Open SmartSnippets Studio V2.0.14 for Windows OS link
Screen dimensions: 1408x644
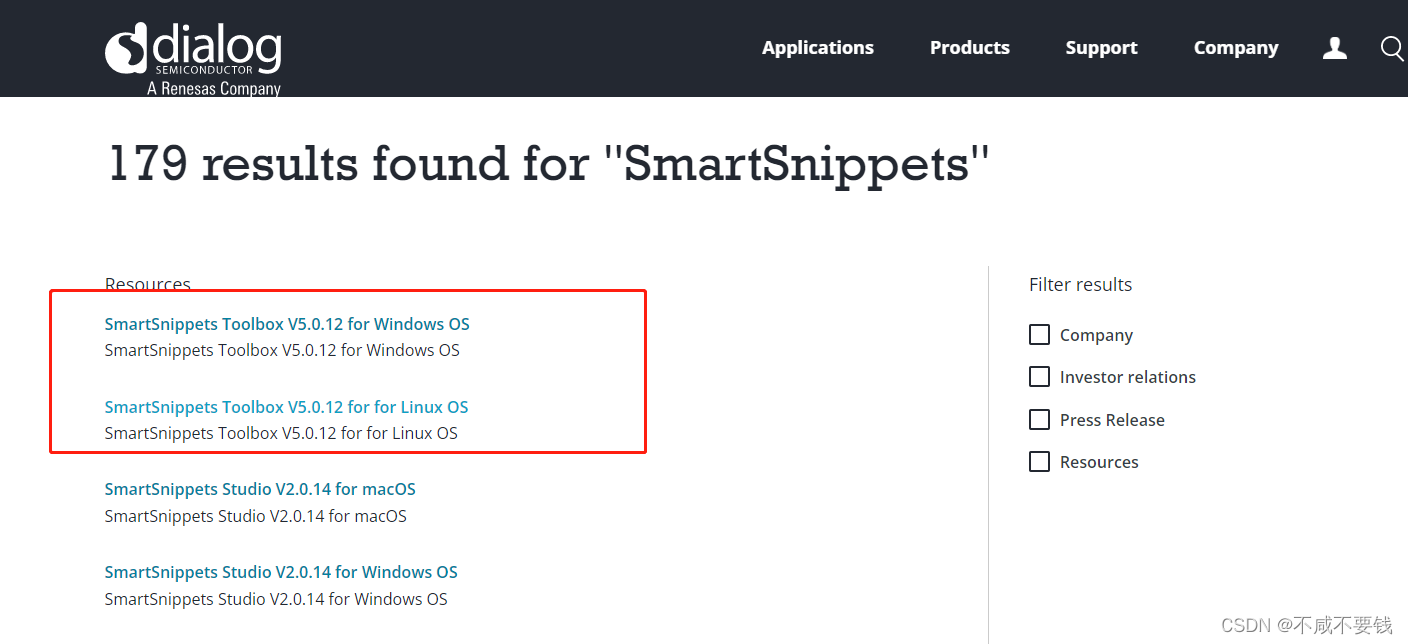(281, 572)
